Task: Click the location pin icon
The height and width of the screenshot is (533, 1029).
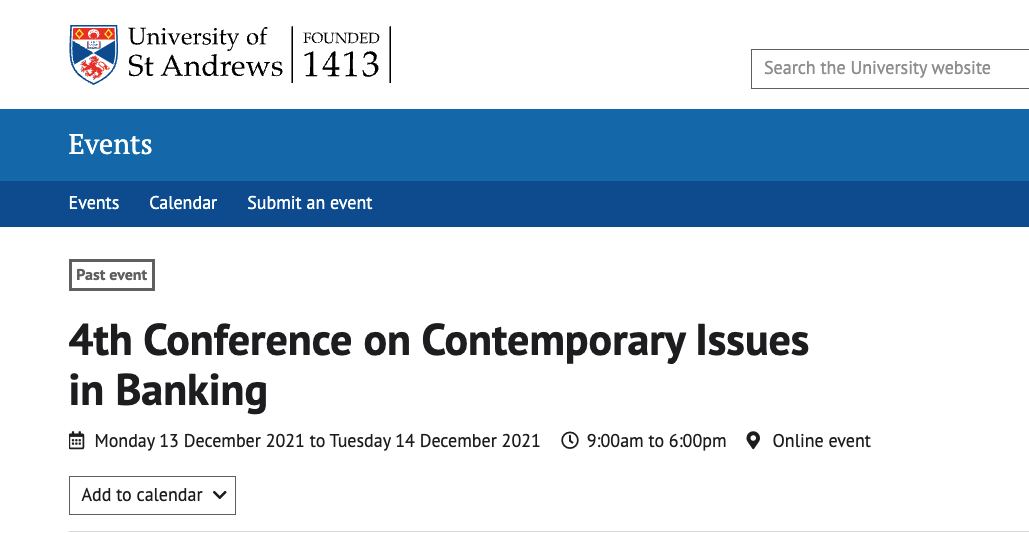Action: [x=753, y=440]
